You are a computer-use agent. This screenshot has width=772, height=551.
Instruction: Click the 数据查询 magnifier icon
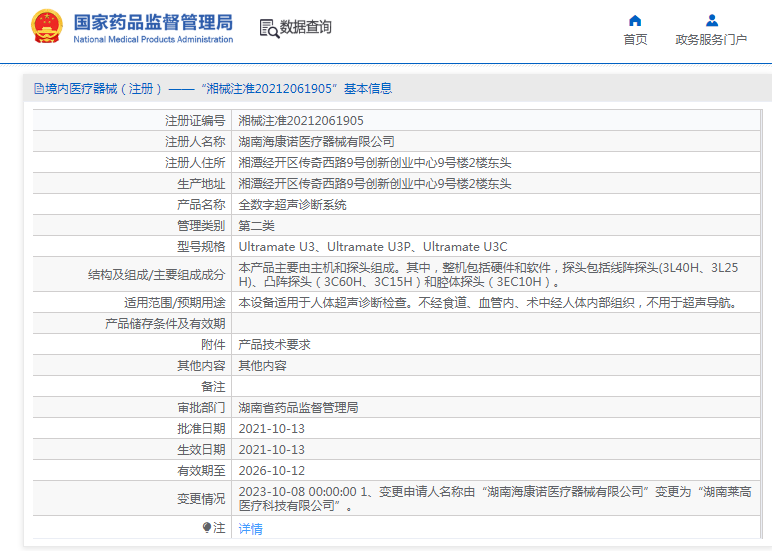pyautogui.click(x=269, y=28)
